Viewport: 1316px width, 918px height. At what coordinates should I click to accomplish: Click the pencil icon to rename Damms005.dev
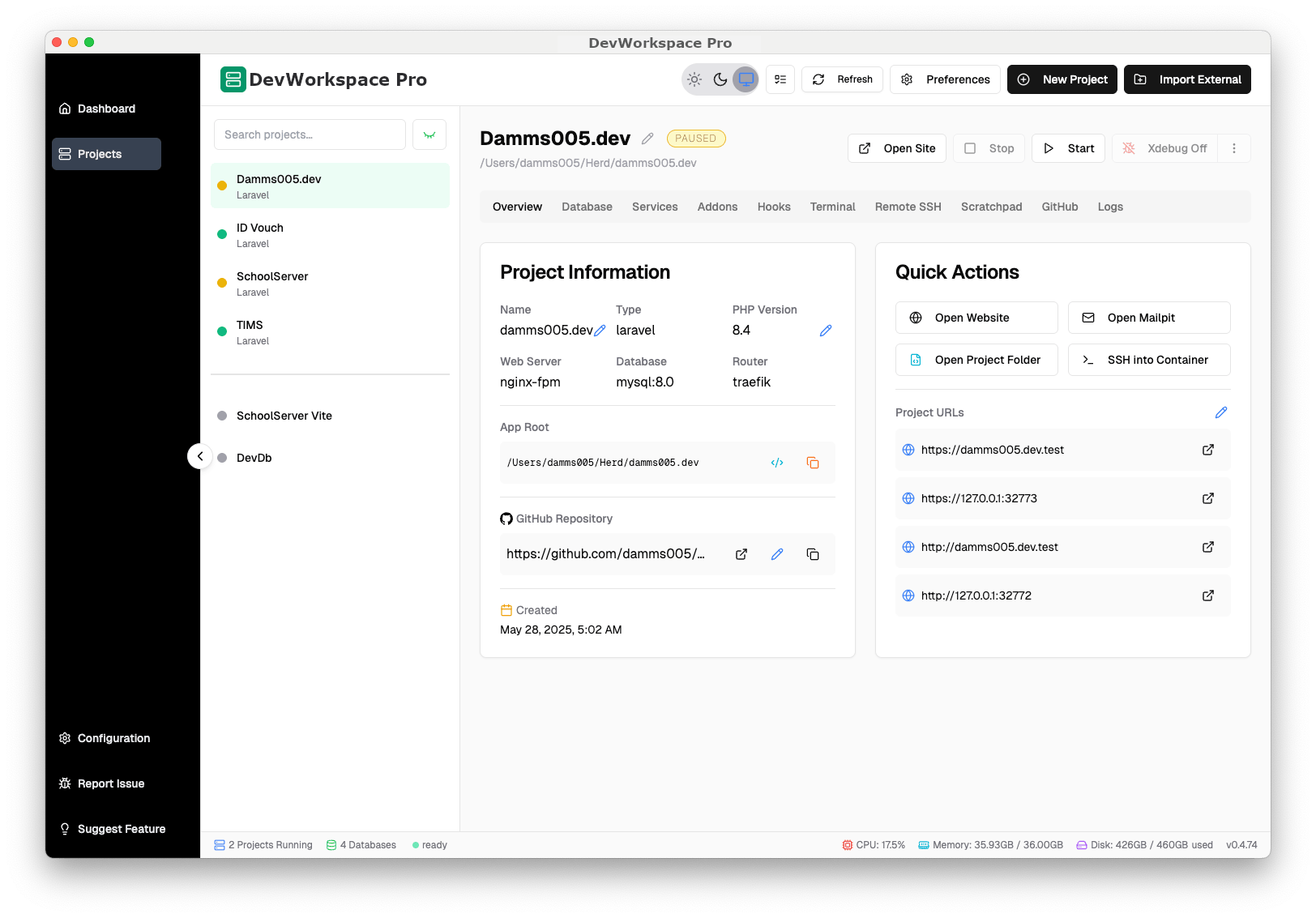click(647, 139)
